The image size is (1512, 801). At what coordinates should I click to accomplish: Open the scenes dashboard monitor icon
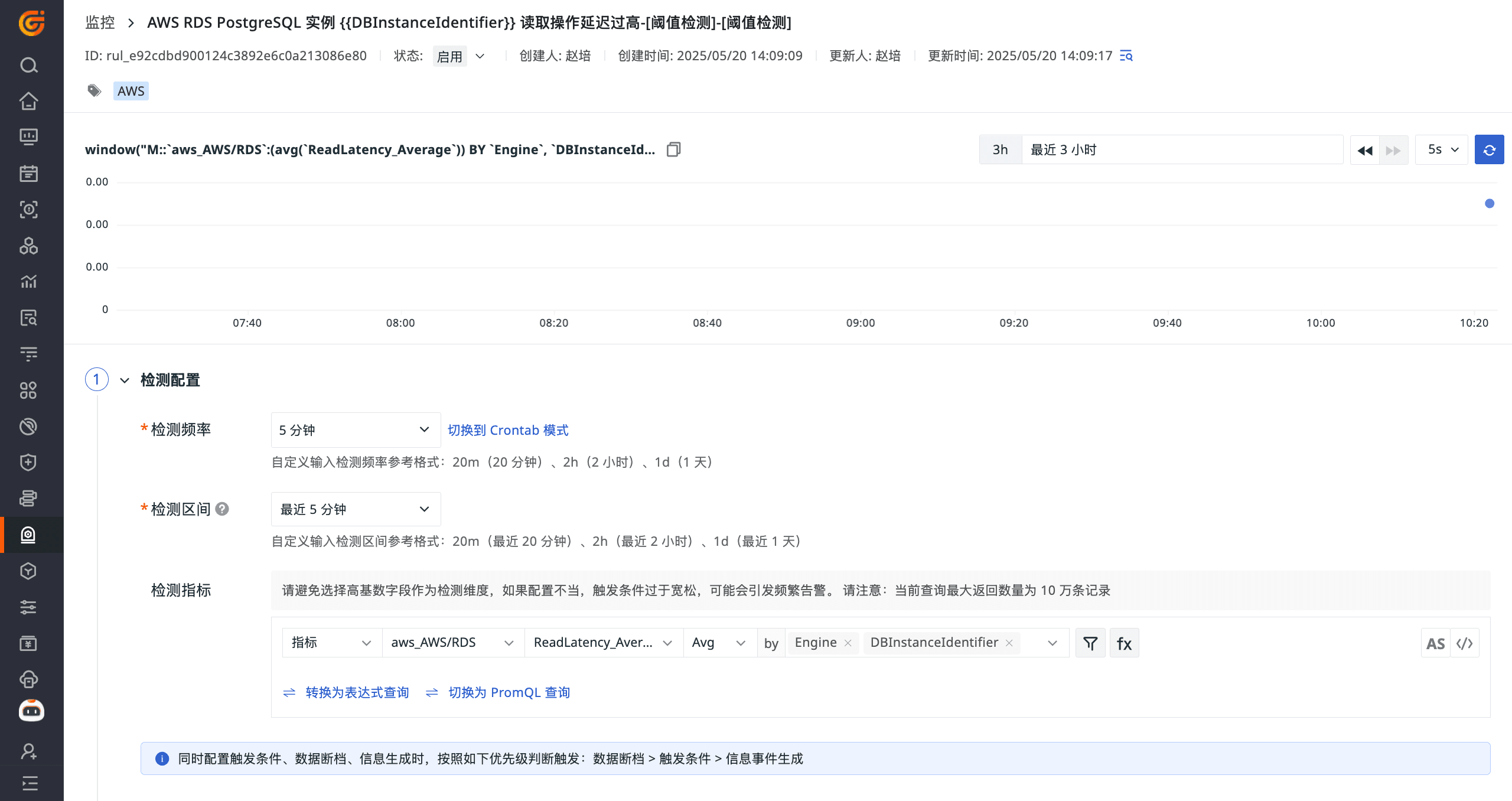click(29, 137)
